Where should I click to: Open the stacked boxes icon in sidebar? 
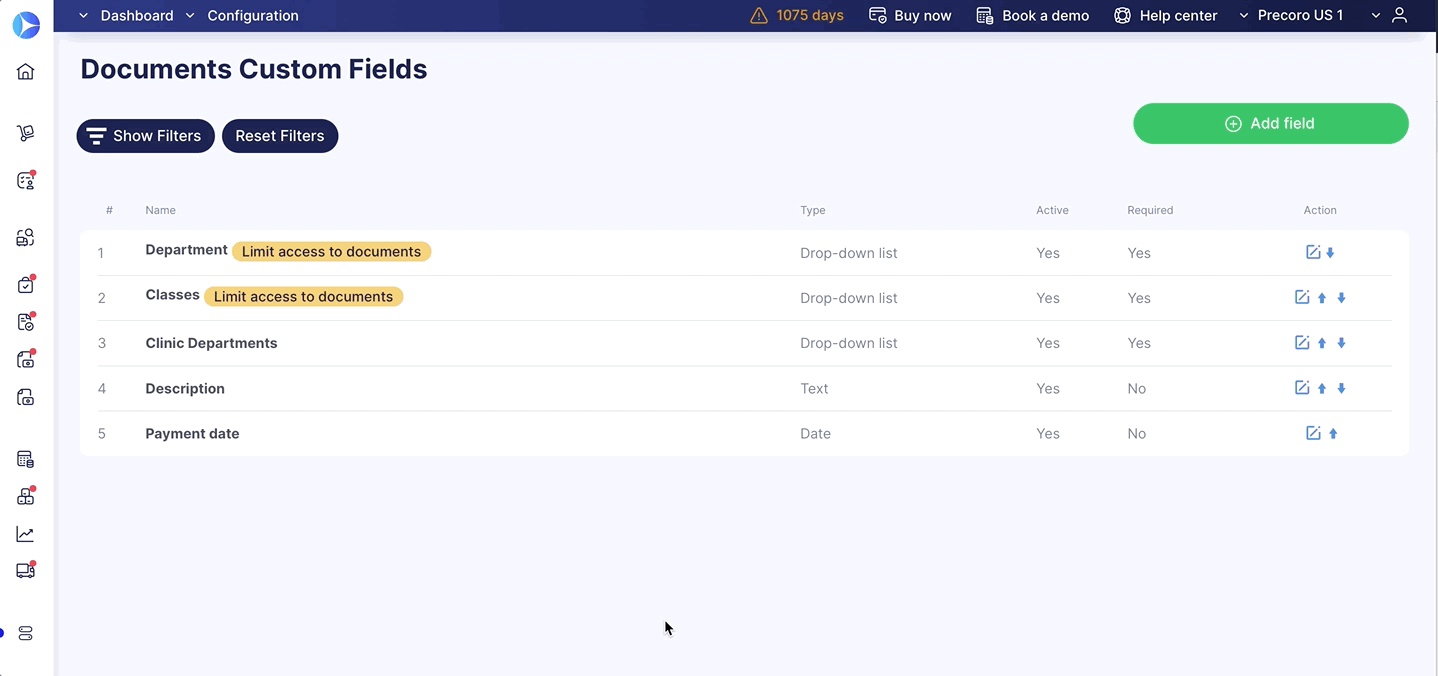pyautogui.click(x=26, y=496)
